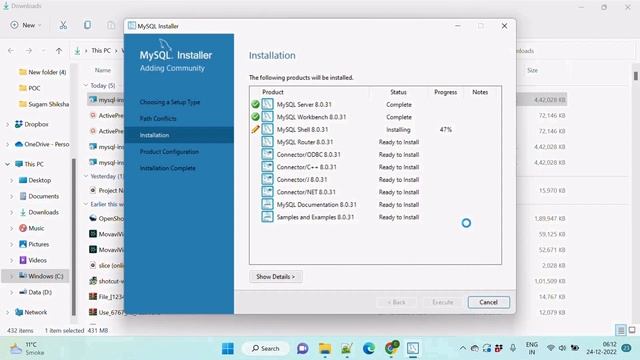
Task: Click the volume speaker tray icon
Action: (x=562, y=348)
